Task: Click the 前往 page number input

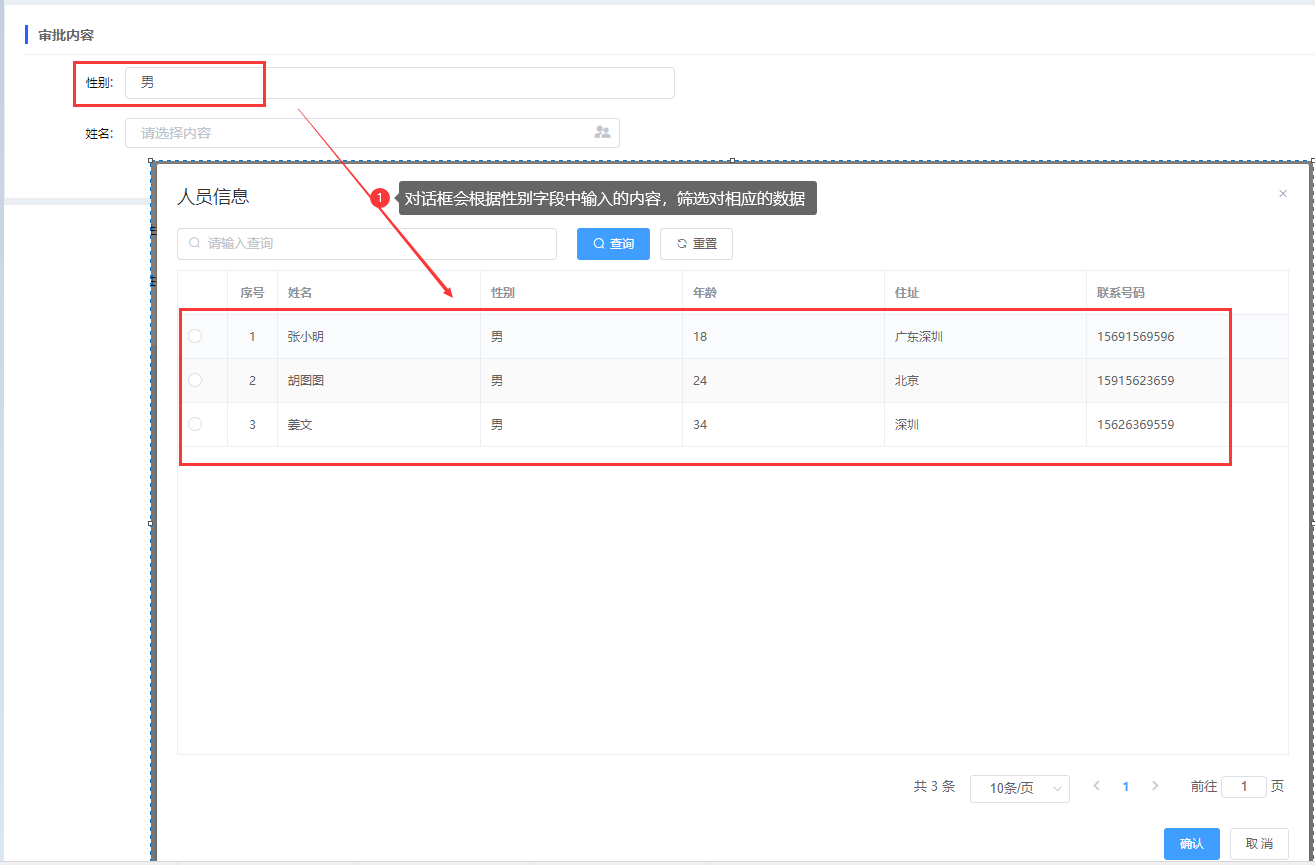Action: pos(1244,787)
